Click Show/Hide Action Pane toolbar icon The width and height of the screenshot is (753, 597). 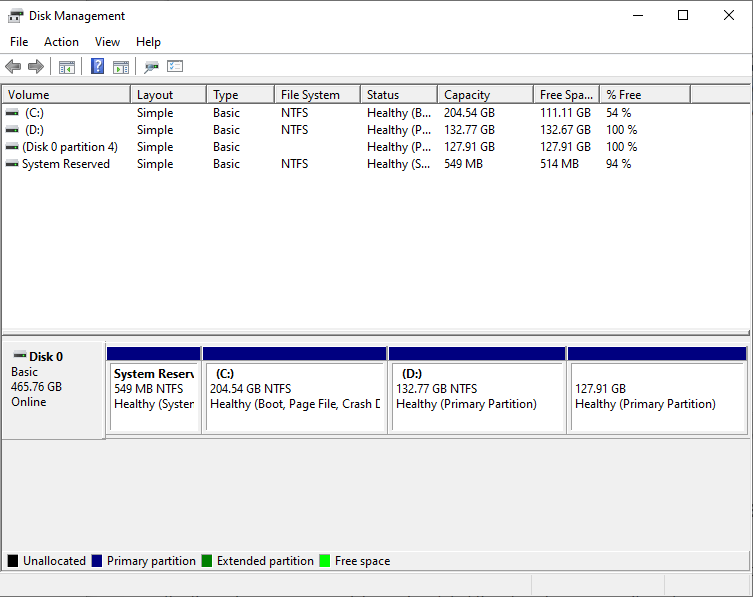coord(121,67)
